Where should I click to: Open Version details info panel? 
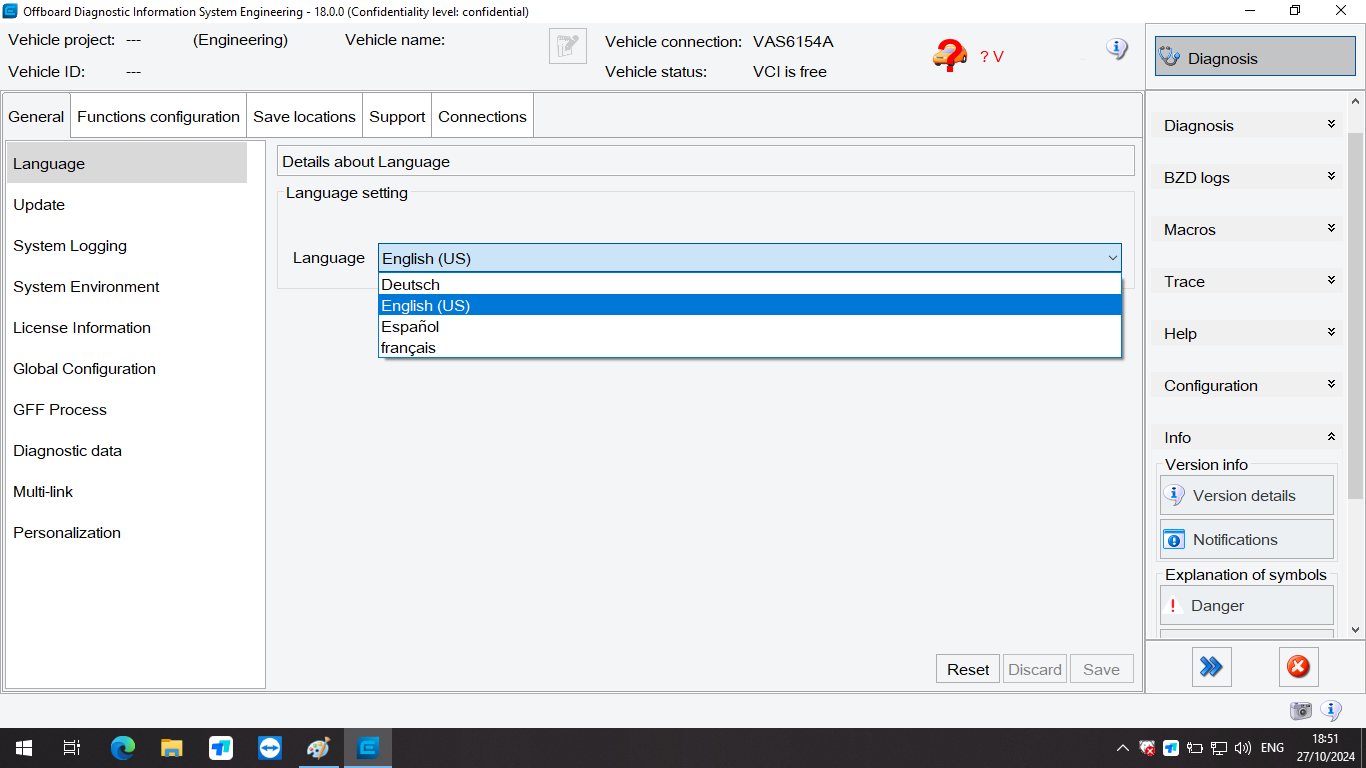tap(1246, 495)
